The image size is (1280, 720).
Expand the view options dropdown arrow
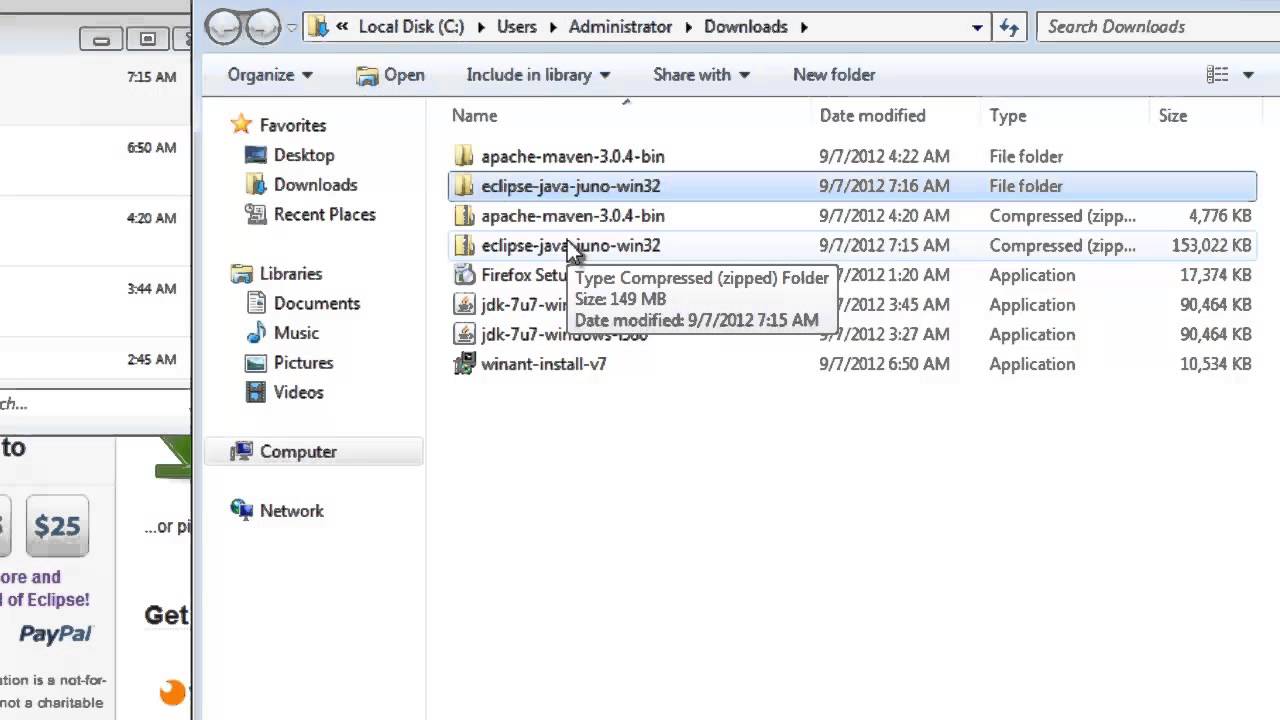tap(1248, 75)
